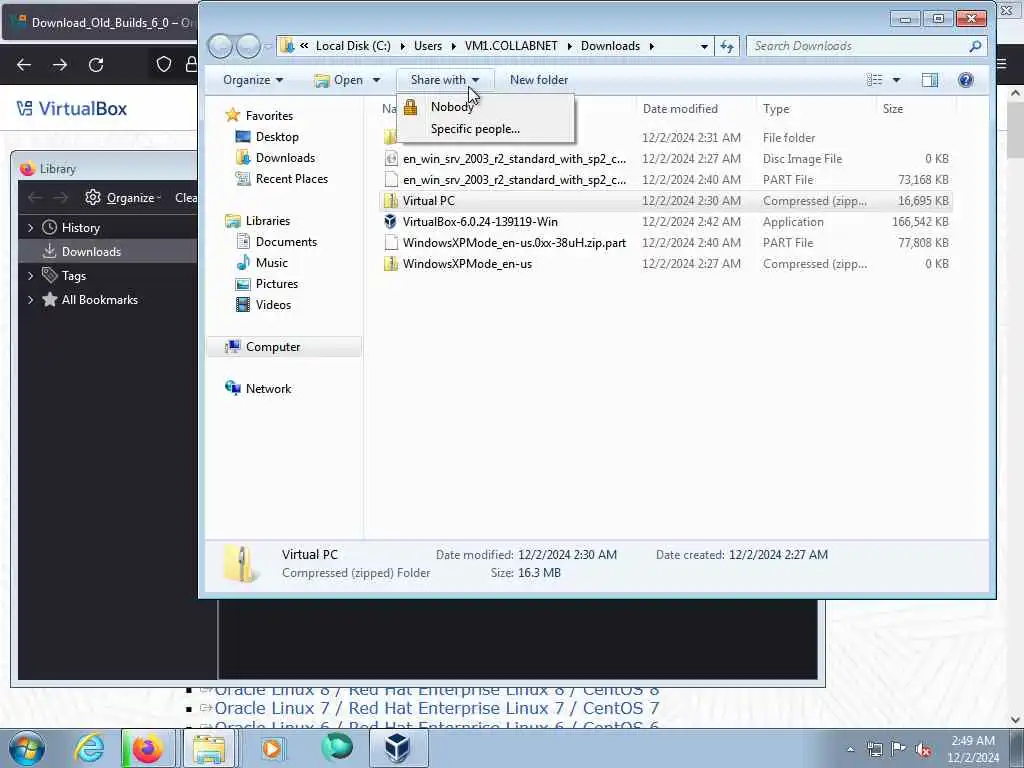
Task: Click Action Center flag tray icon
Action: 899,749
